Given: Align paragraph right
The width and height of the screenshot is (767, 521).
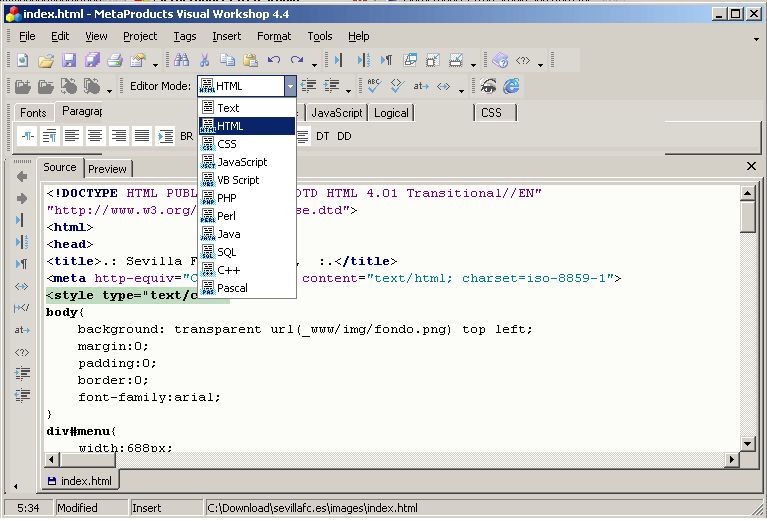Looking at the screenshot, I should [x=118, y=136].
